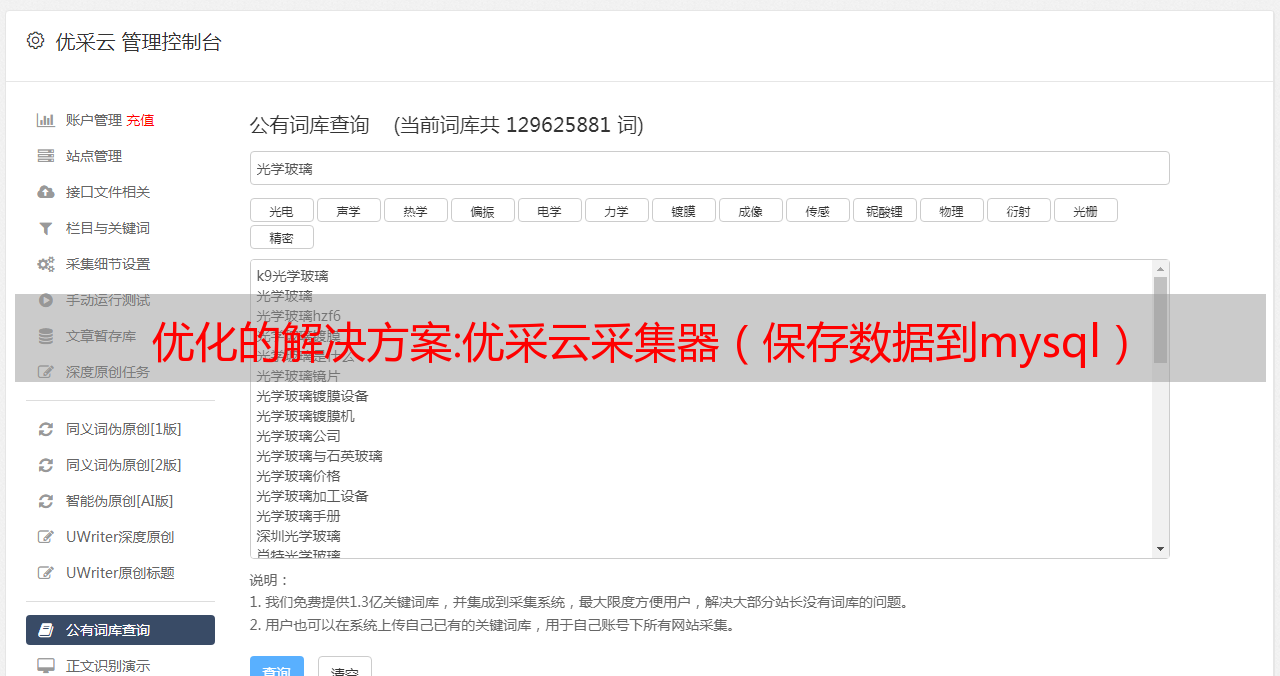Select the 偏振 keyword tag

pos(482,210)
